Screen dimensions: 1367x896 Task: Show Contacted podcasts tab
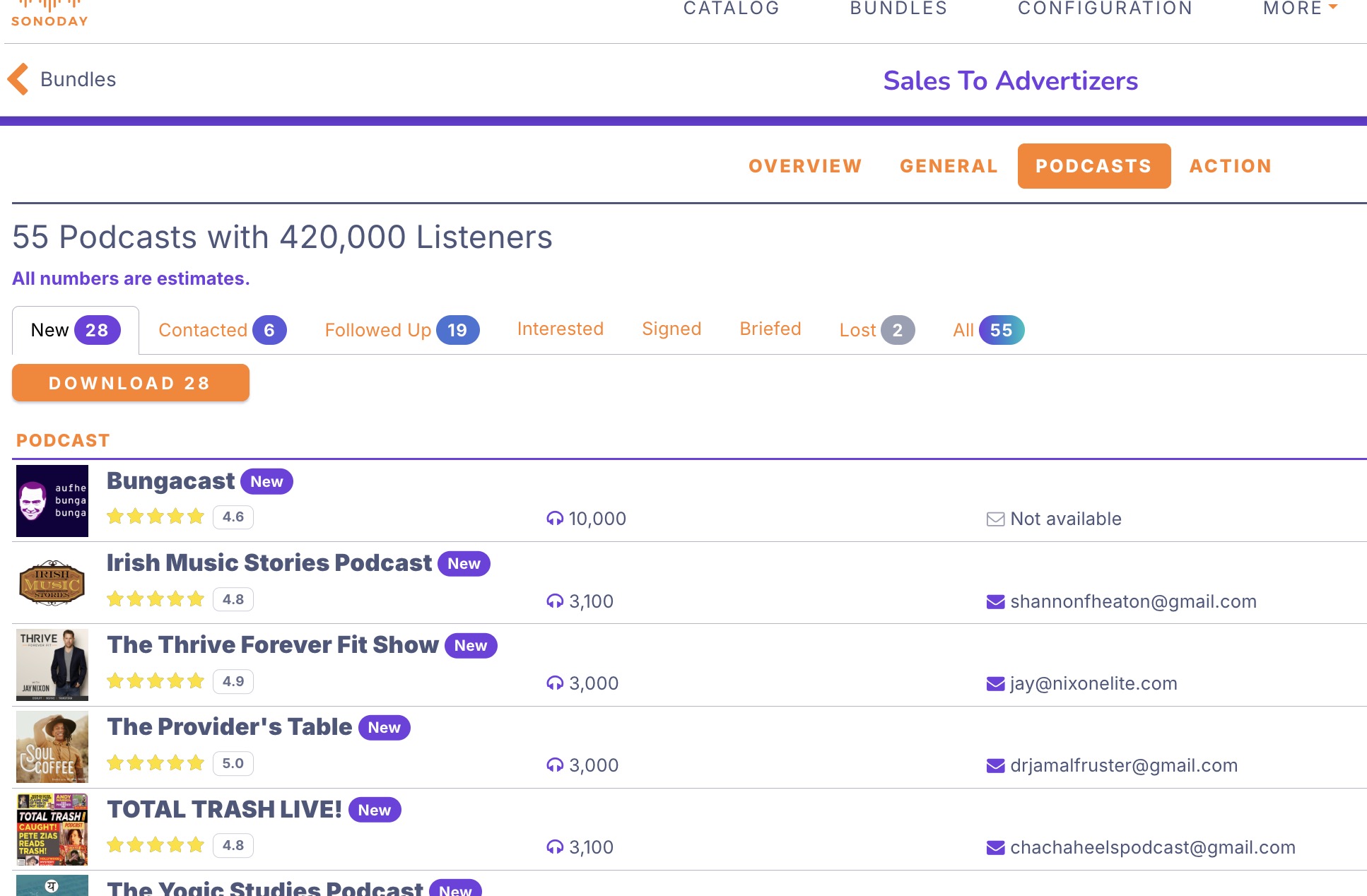click(x=222, y=330)
